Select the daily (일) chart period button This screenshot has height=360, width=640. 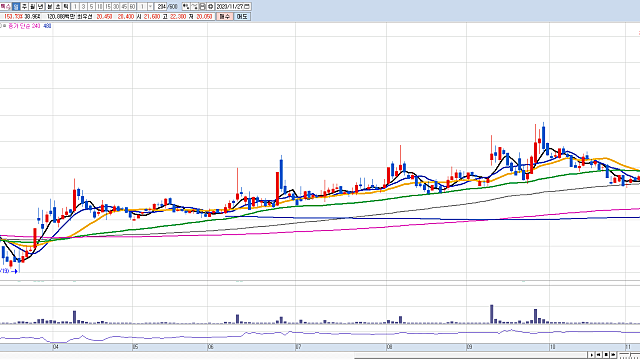click(x=16, y=7)
